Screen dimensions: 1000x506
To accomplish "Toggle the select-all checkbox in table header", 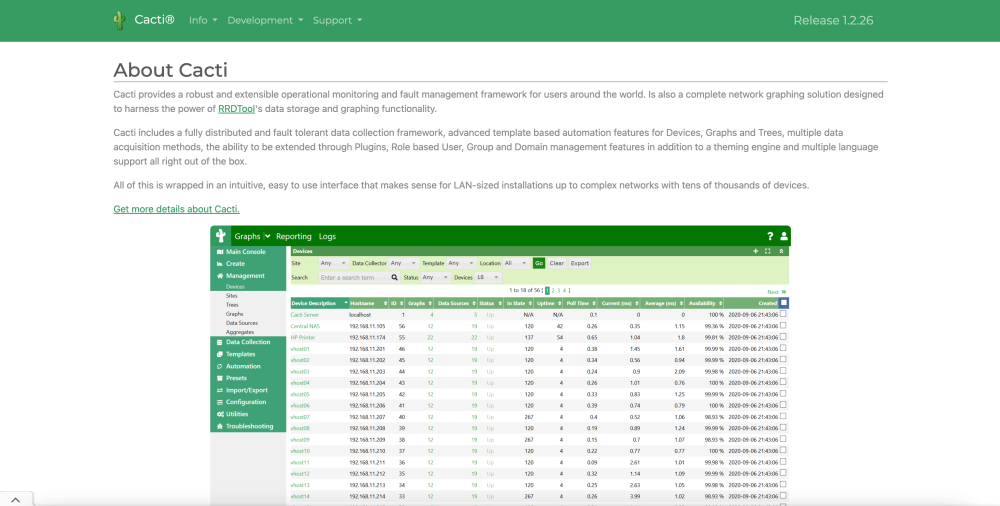I will (784, 302).
